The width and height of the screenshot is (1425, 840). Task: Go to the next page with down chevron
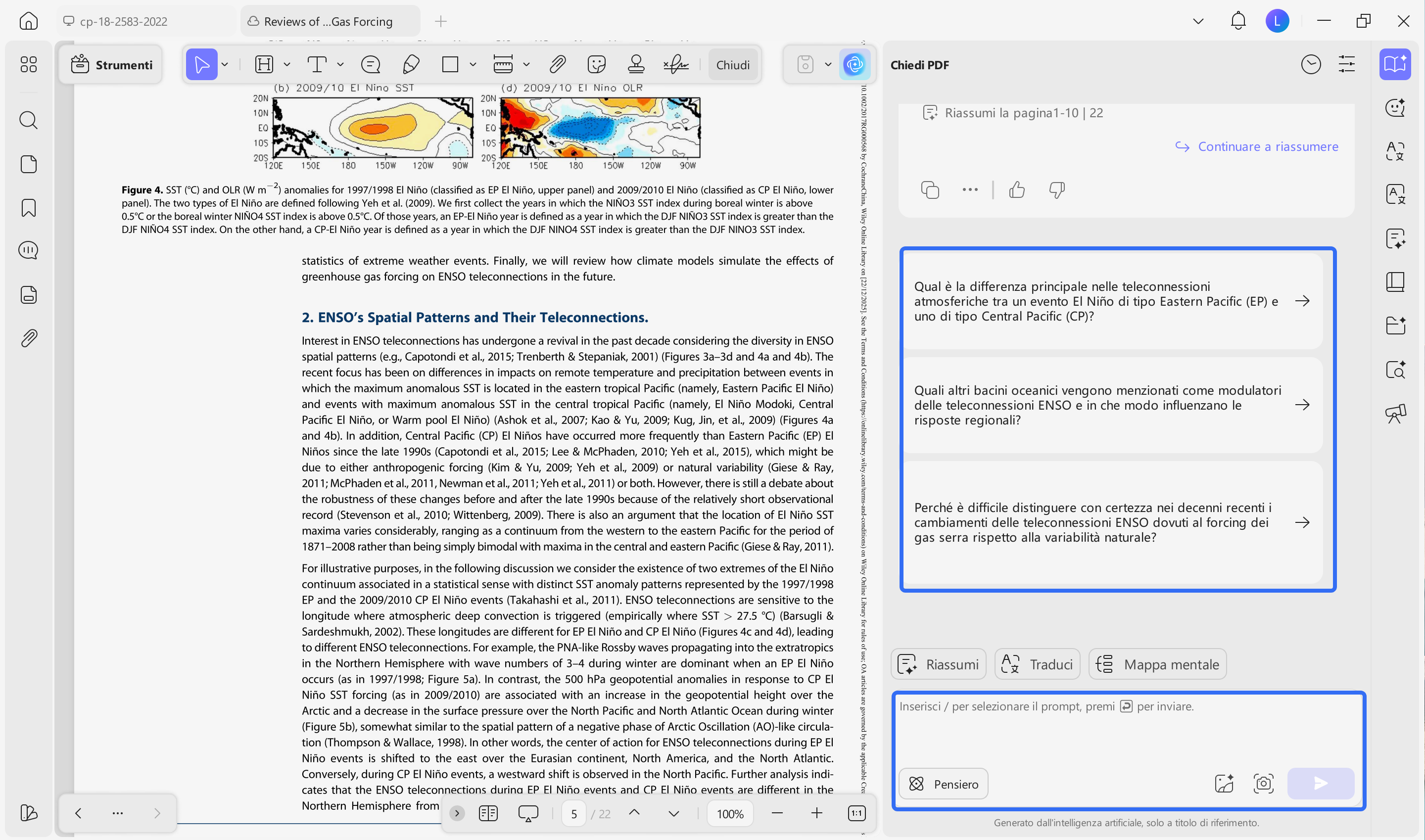[674, 814]
